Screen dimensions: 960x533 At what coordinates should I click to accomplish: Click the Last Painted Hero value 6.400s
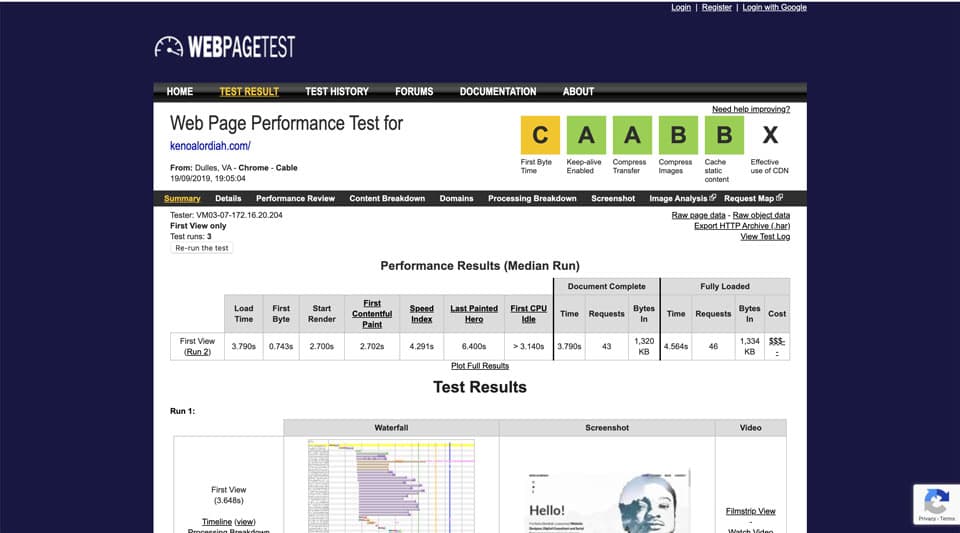(474, 346)
